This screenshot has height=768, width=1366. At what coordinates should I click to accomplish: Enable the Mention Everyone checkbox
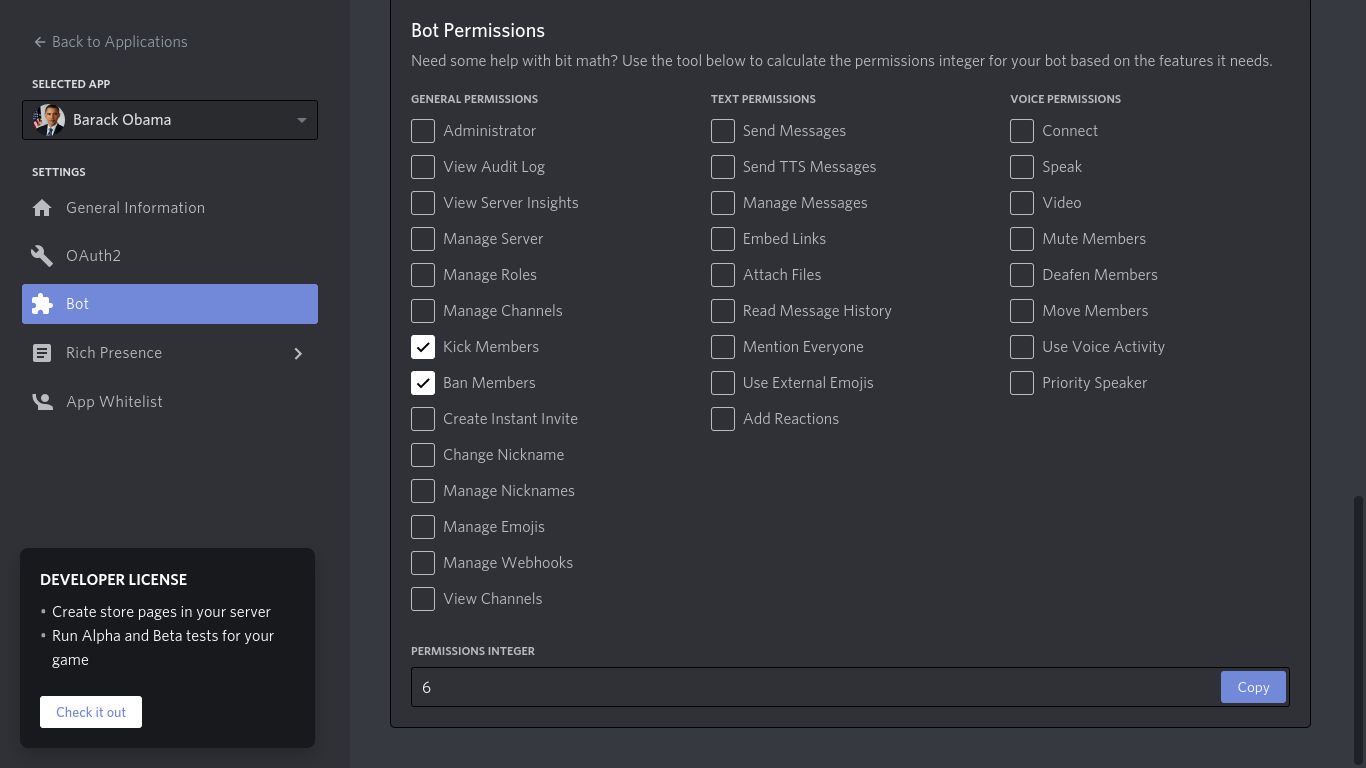[723, 347]
